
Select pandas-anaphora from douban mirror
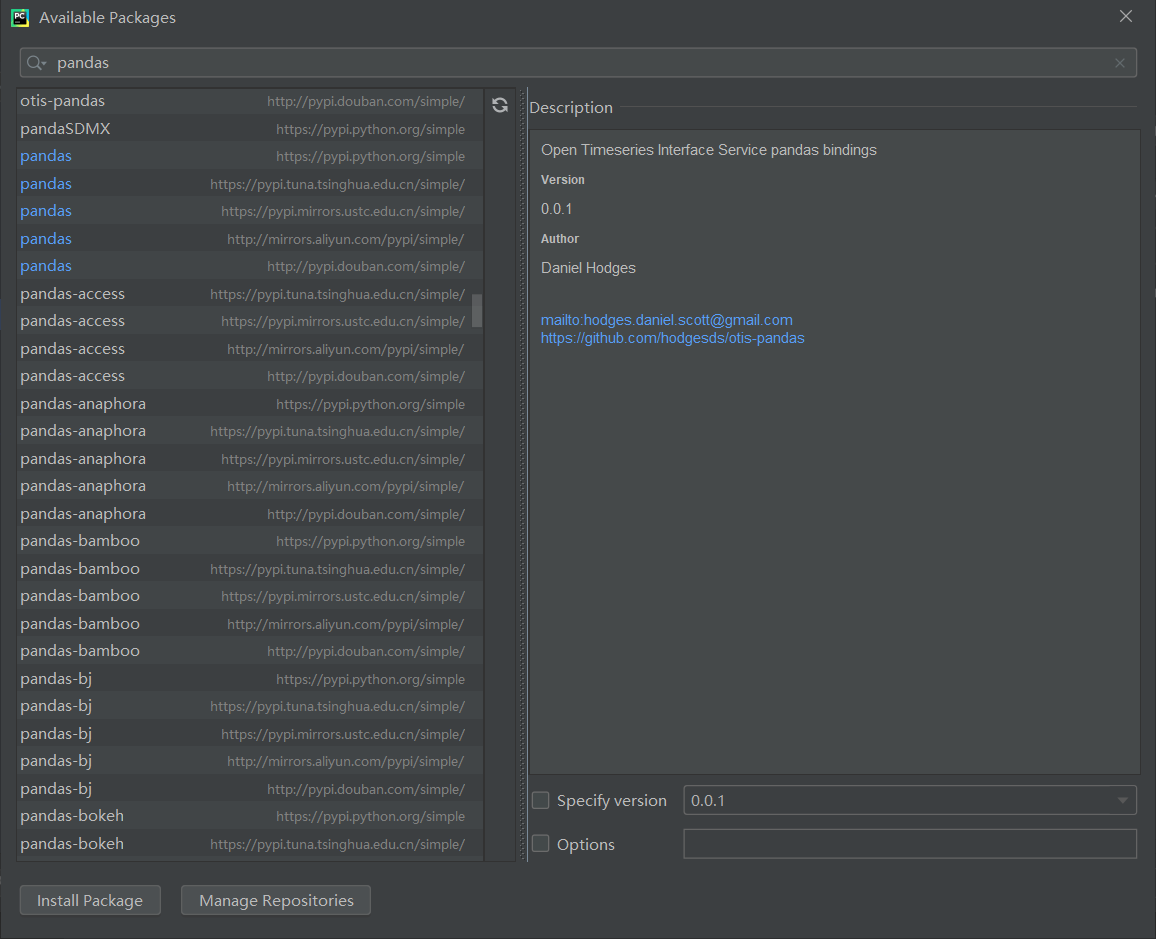pos(251,514)
